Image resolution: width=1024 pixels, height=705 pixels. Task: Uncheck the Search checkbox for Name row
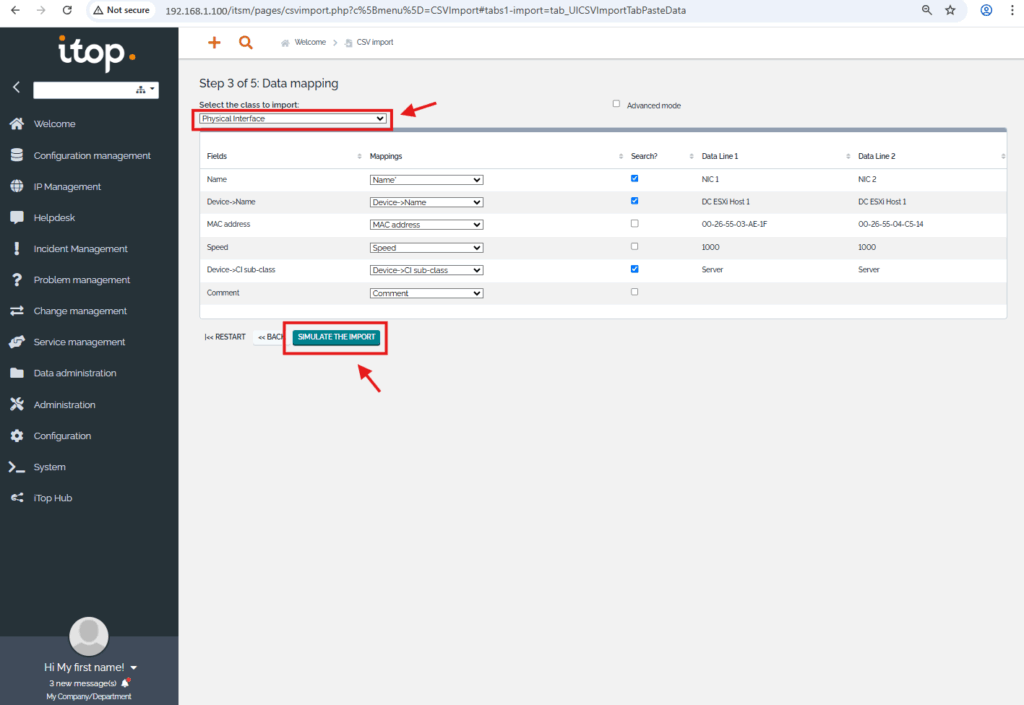[635, 179]
